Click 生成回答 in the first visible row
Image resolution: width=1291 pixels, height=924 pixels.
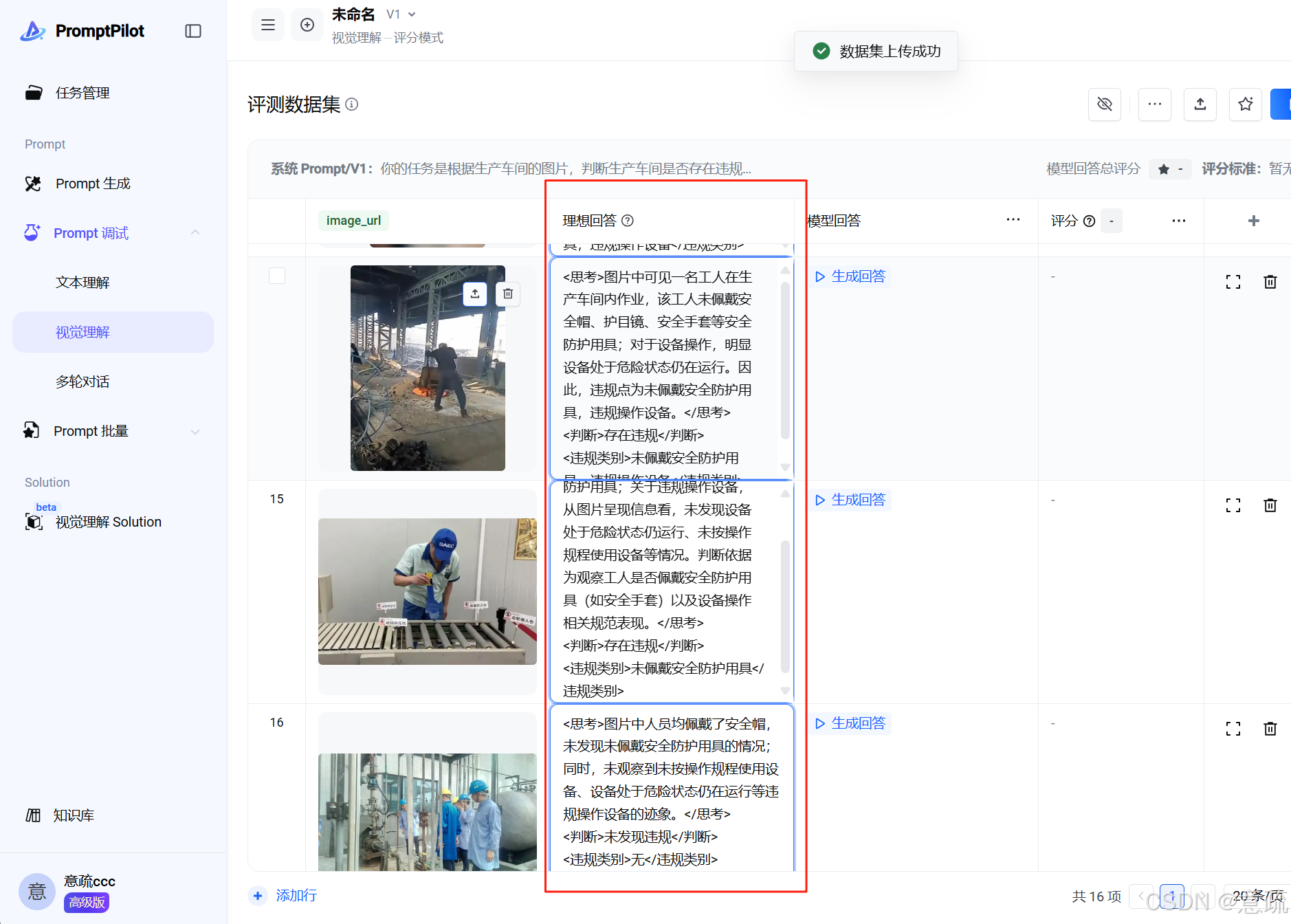click(x=850, y=276)
